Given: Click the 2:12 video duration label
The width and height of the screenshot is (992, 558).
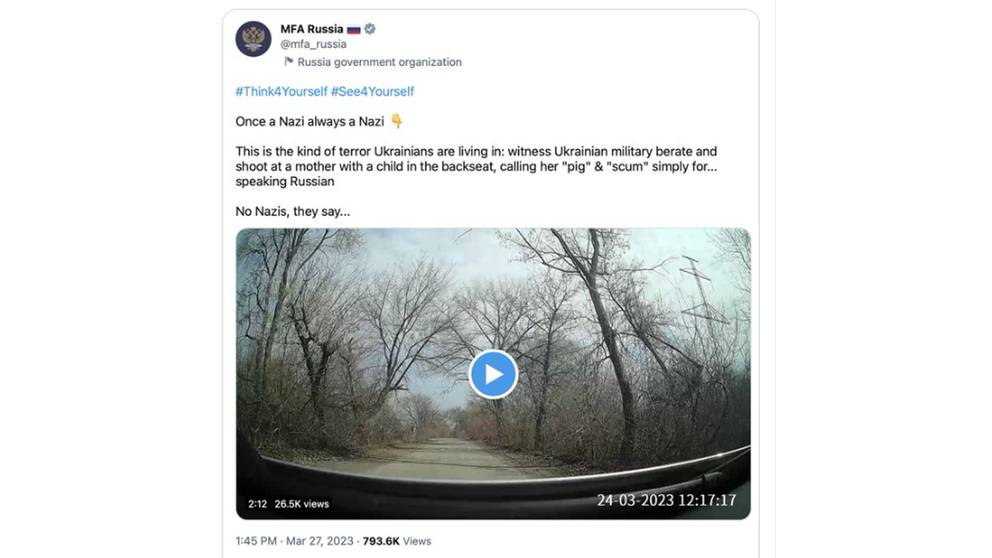Looking at the screenshot, I should (x=257, y=503).
